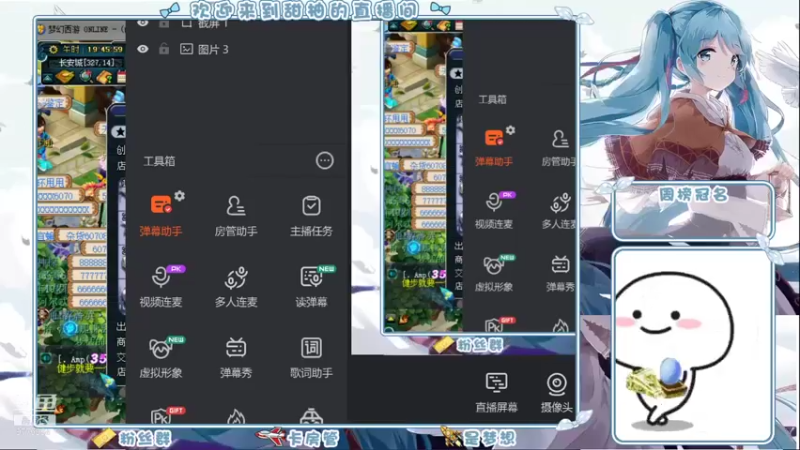Open 房管助手 in the large toolbox
This screenshot has height=450, width=800.
tap(236, 216)
